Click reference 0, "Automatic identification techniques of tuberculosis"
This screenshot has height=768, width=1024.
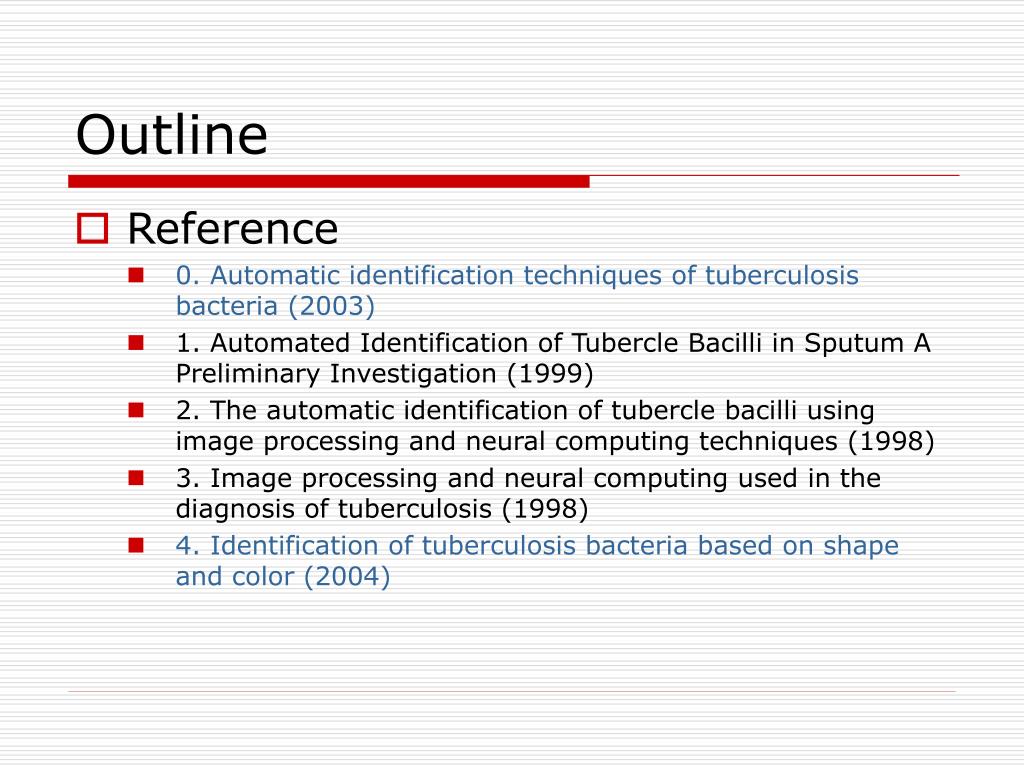(517, 291)
